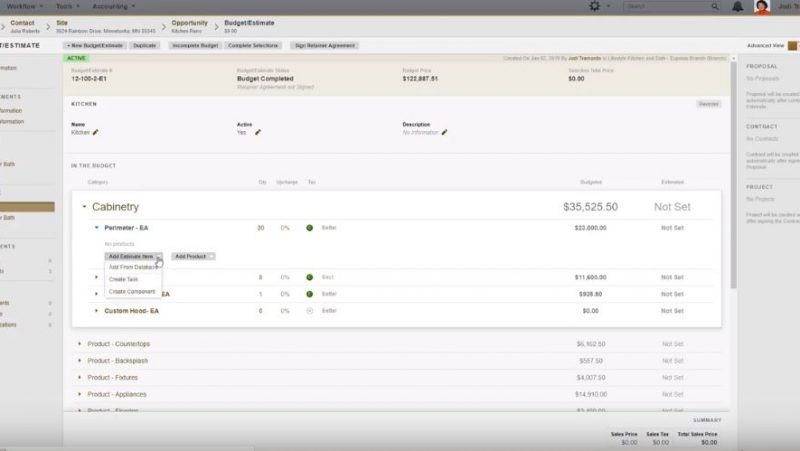The height and width of the screenshot is (451, 800).
Task: Expand the Custom Hood- EA item
Action: coord(96,311)
